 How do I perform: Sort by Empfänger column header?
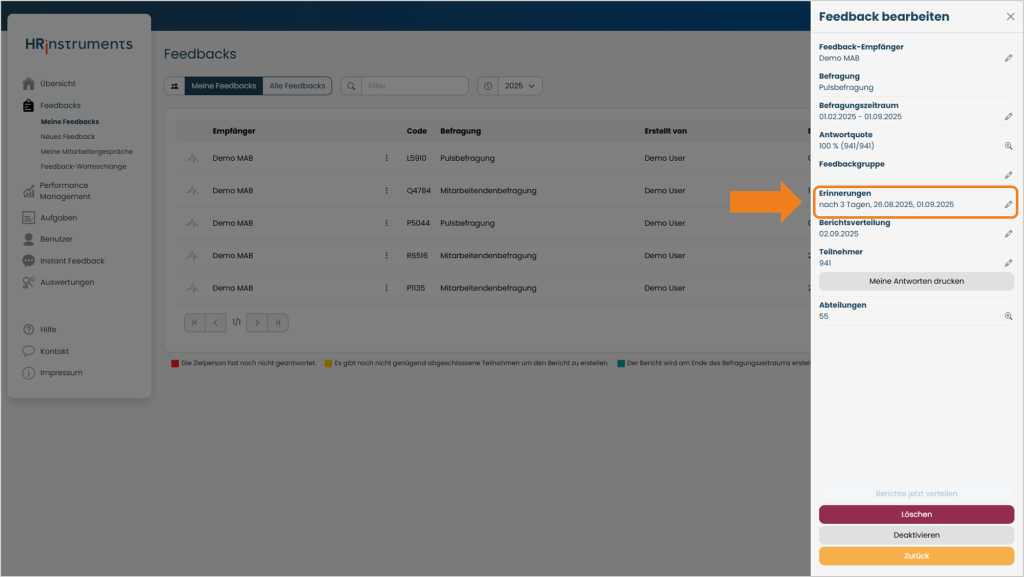(x=234, y=131)
